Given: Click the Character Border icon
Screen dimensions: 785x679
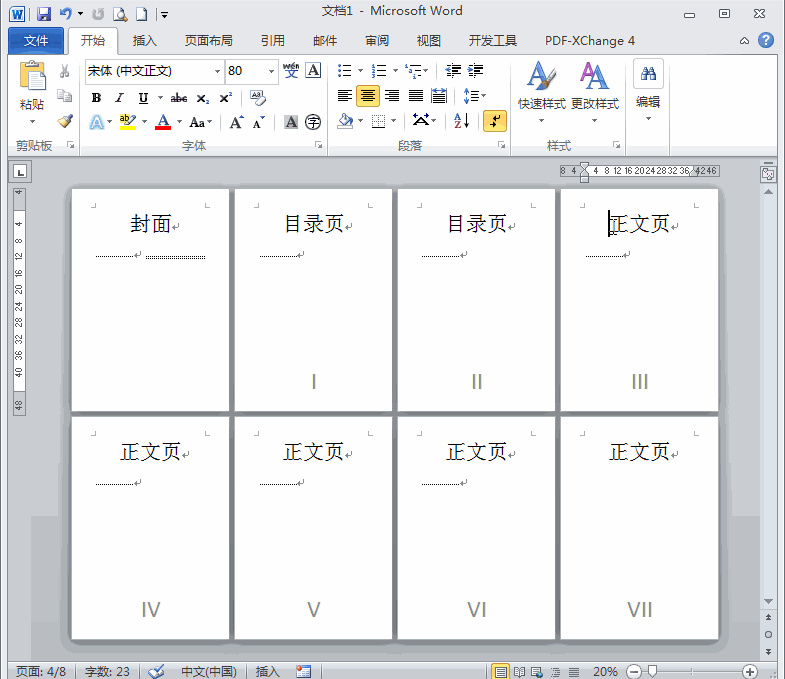Looking at the screenshot, I should [313, 71].
